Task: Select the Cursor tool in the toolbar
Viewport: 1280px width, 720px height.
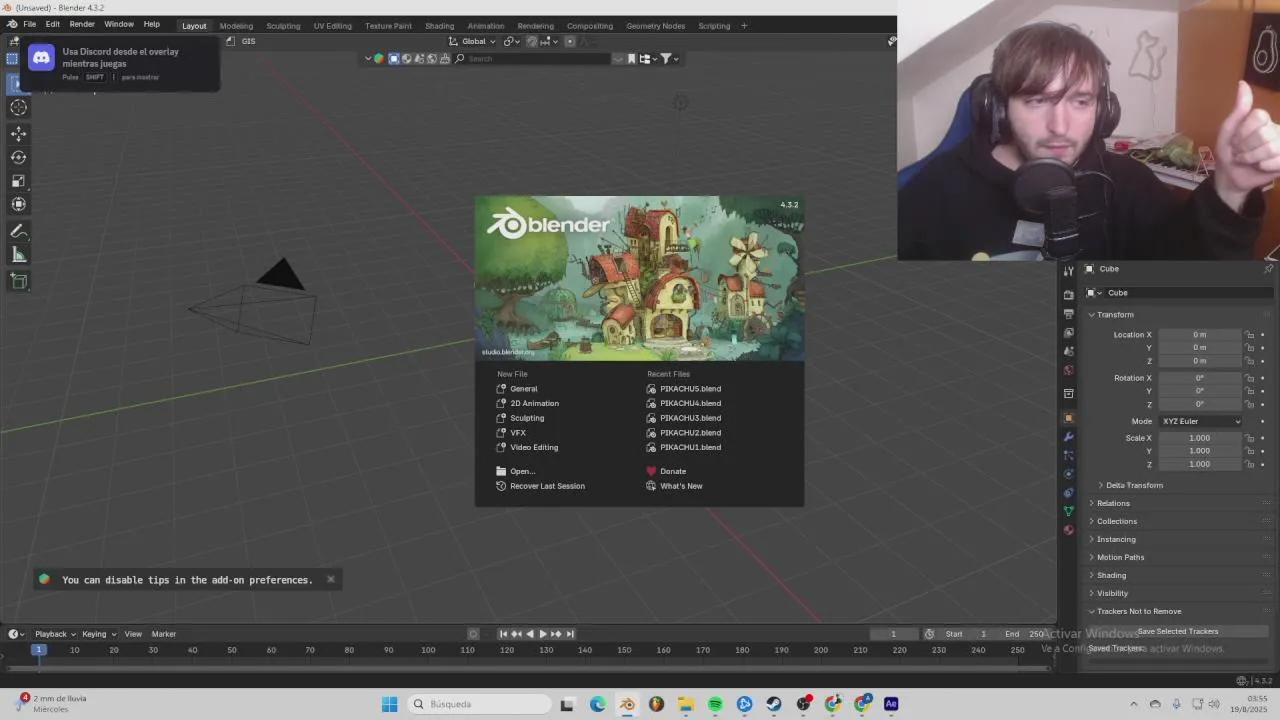Action: tap(19, 108)
